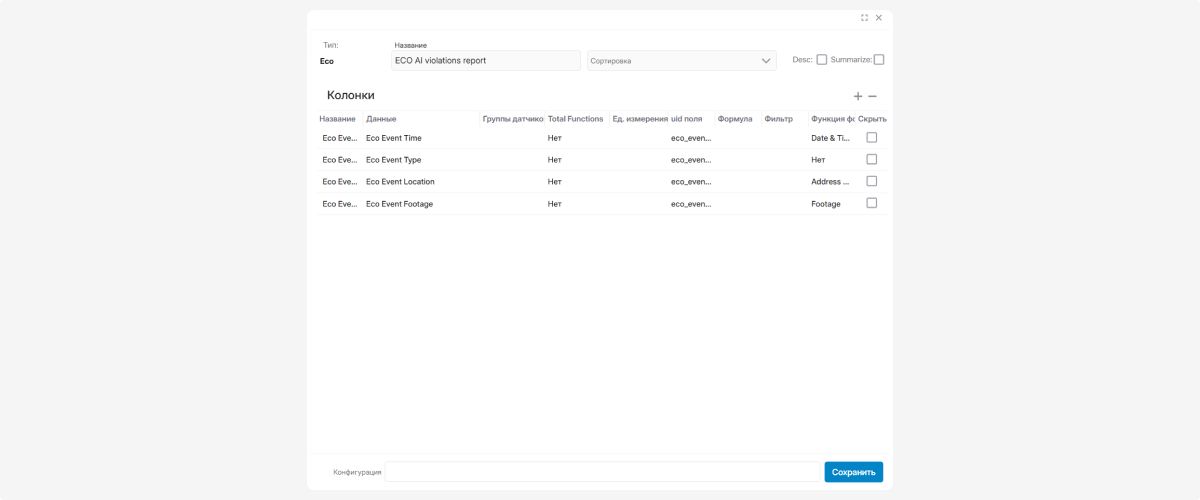1200x500 pixels.
Task: Select the Eco Event Footage data cell
Action: coord(400,204)
